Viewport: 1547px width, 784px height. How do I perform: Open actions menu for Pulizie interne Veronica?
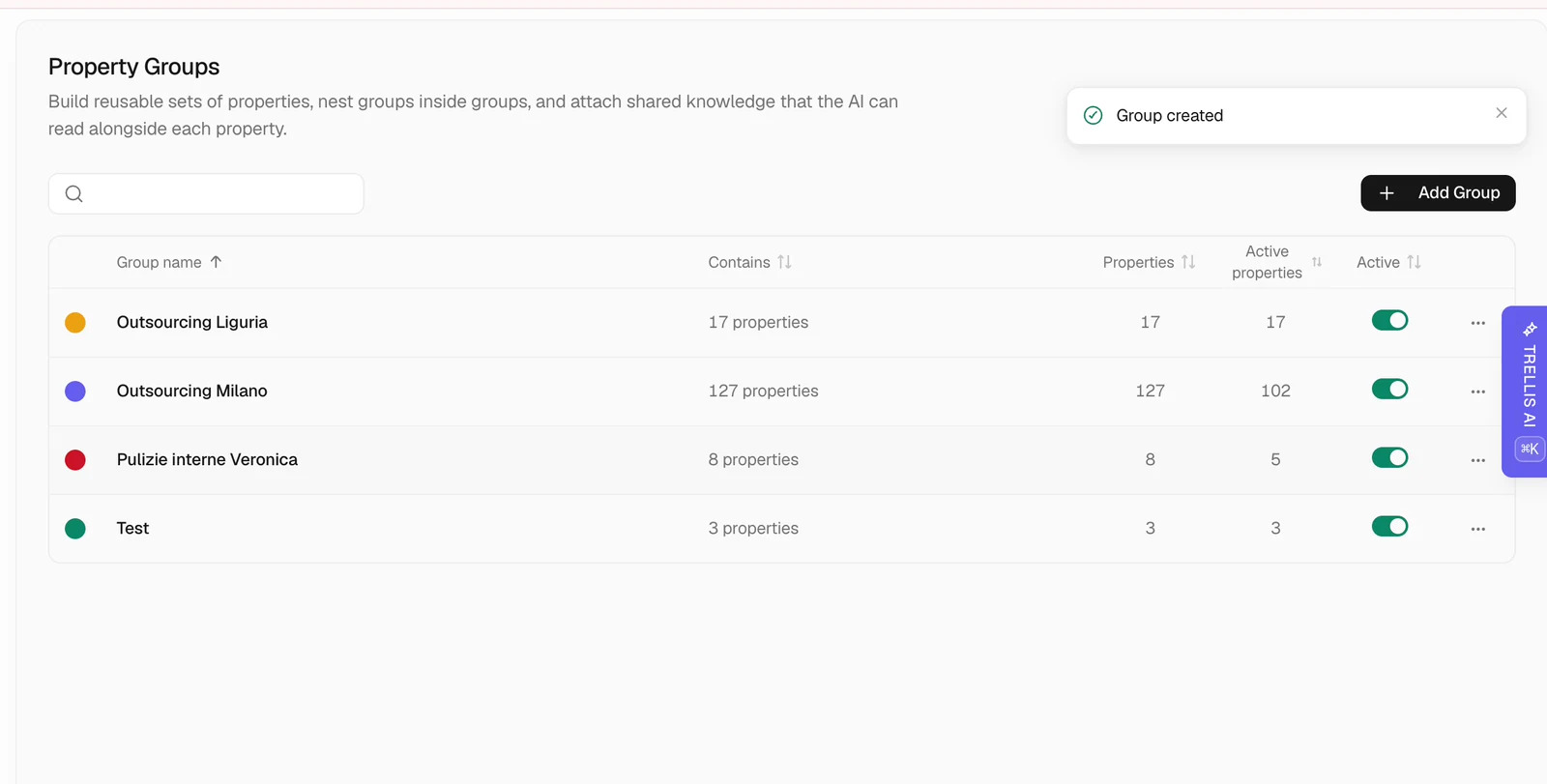(x=1477, y=460)
